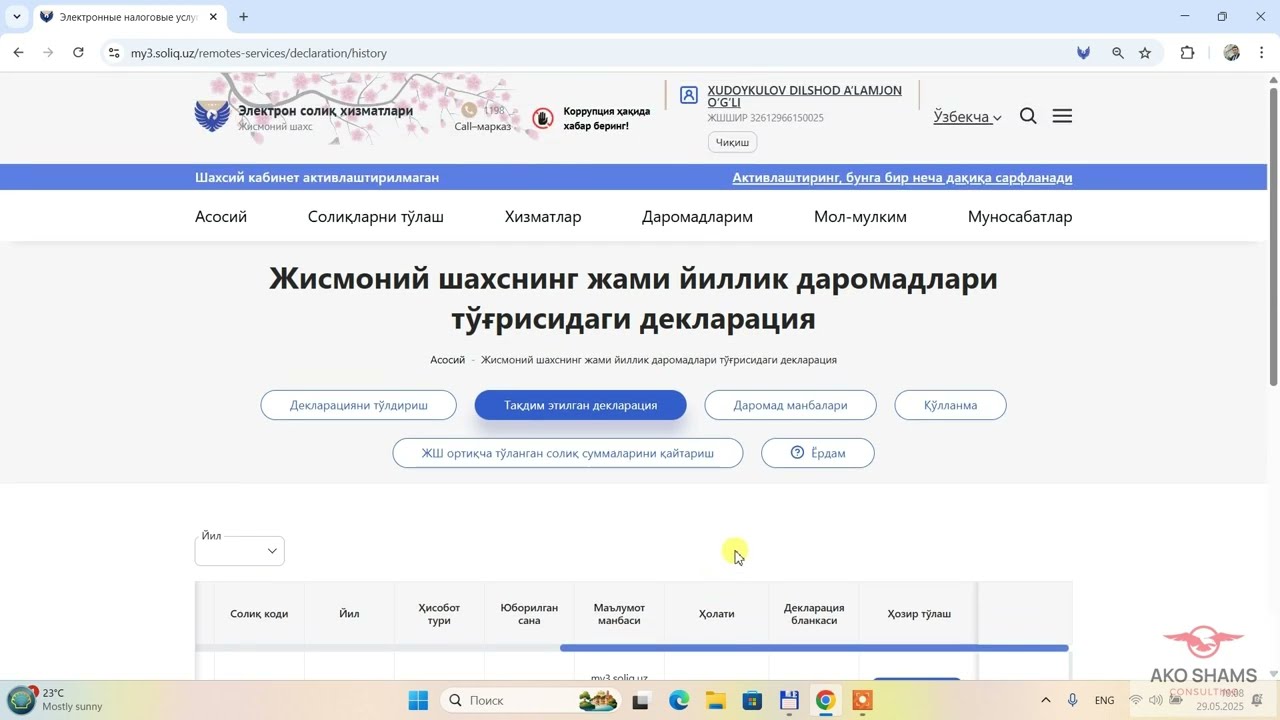
Task: Open Microsoft Store from taskbar
Action: 752,701
